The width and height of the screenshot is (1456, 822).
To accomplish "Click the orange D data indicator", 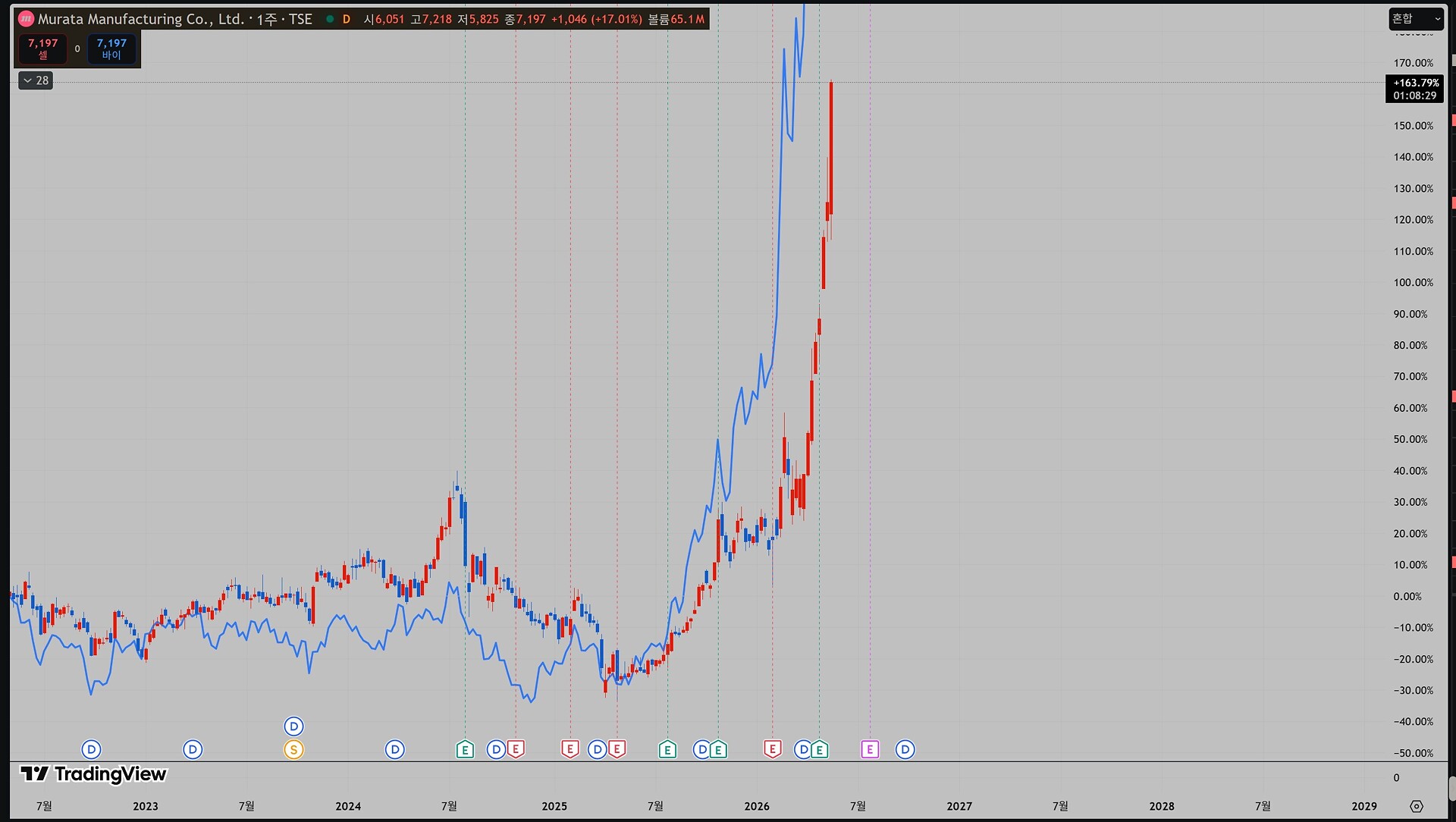I will click(x=347, y=19).
